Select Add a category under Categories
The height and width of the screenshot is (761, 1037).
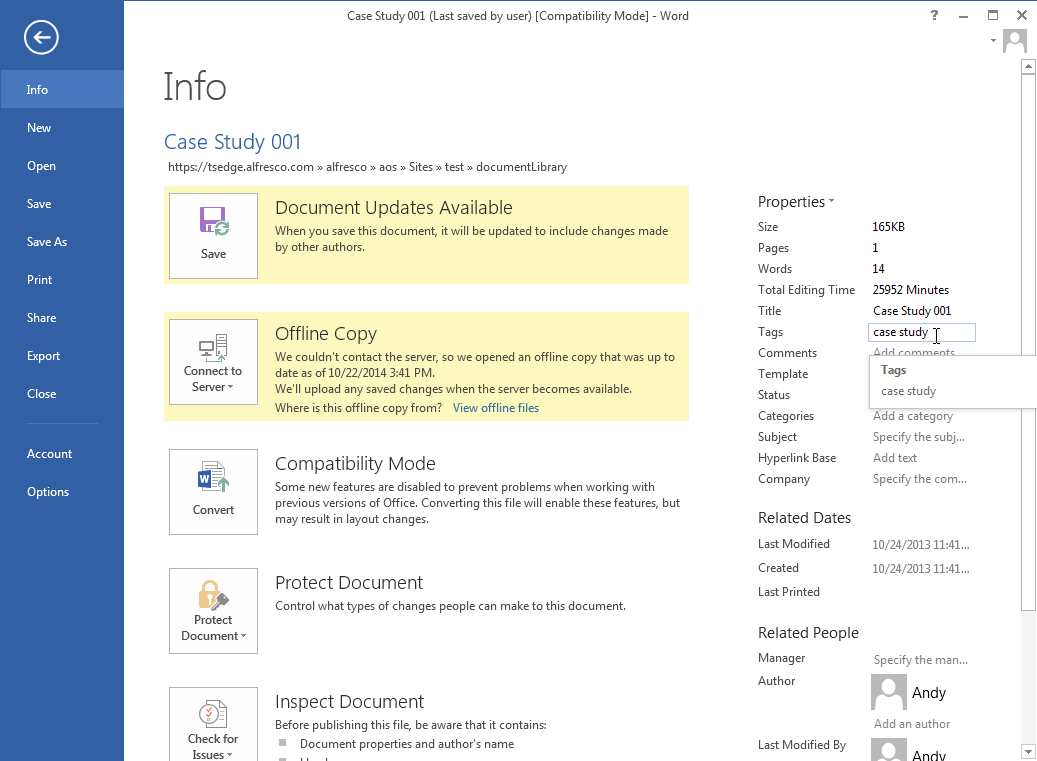coord(913,415)
